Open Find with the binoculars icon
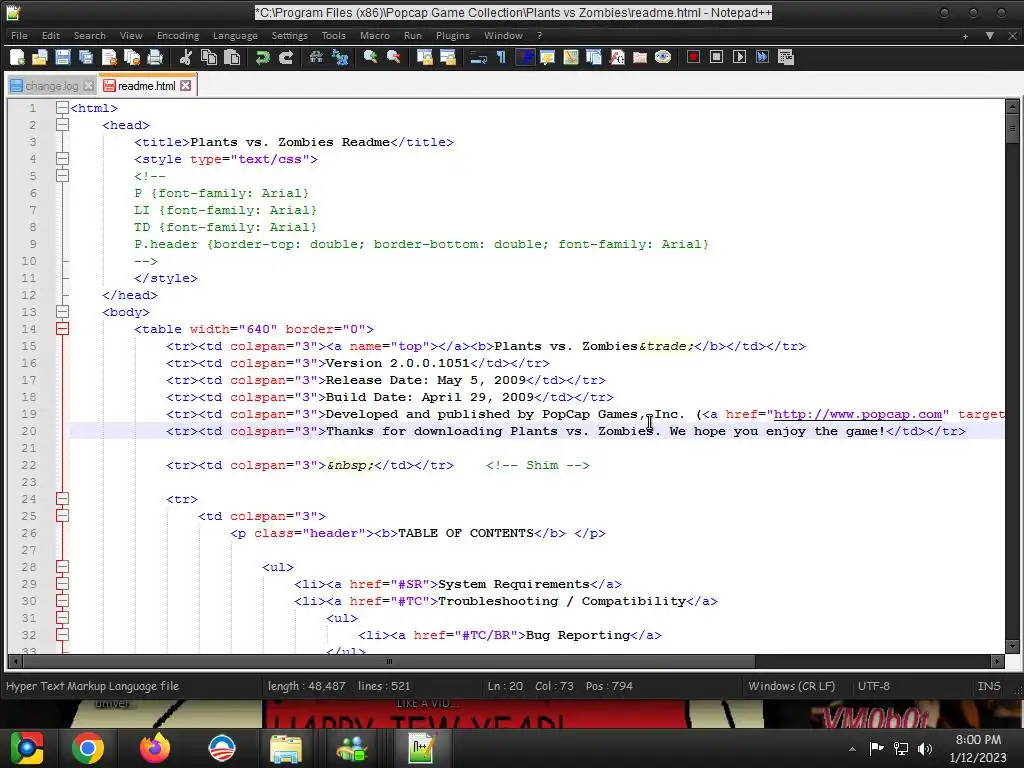 [x=316, y=57]
